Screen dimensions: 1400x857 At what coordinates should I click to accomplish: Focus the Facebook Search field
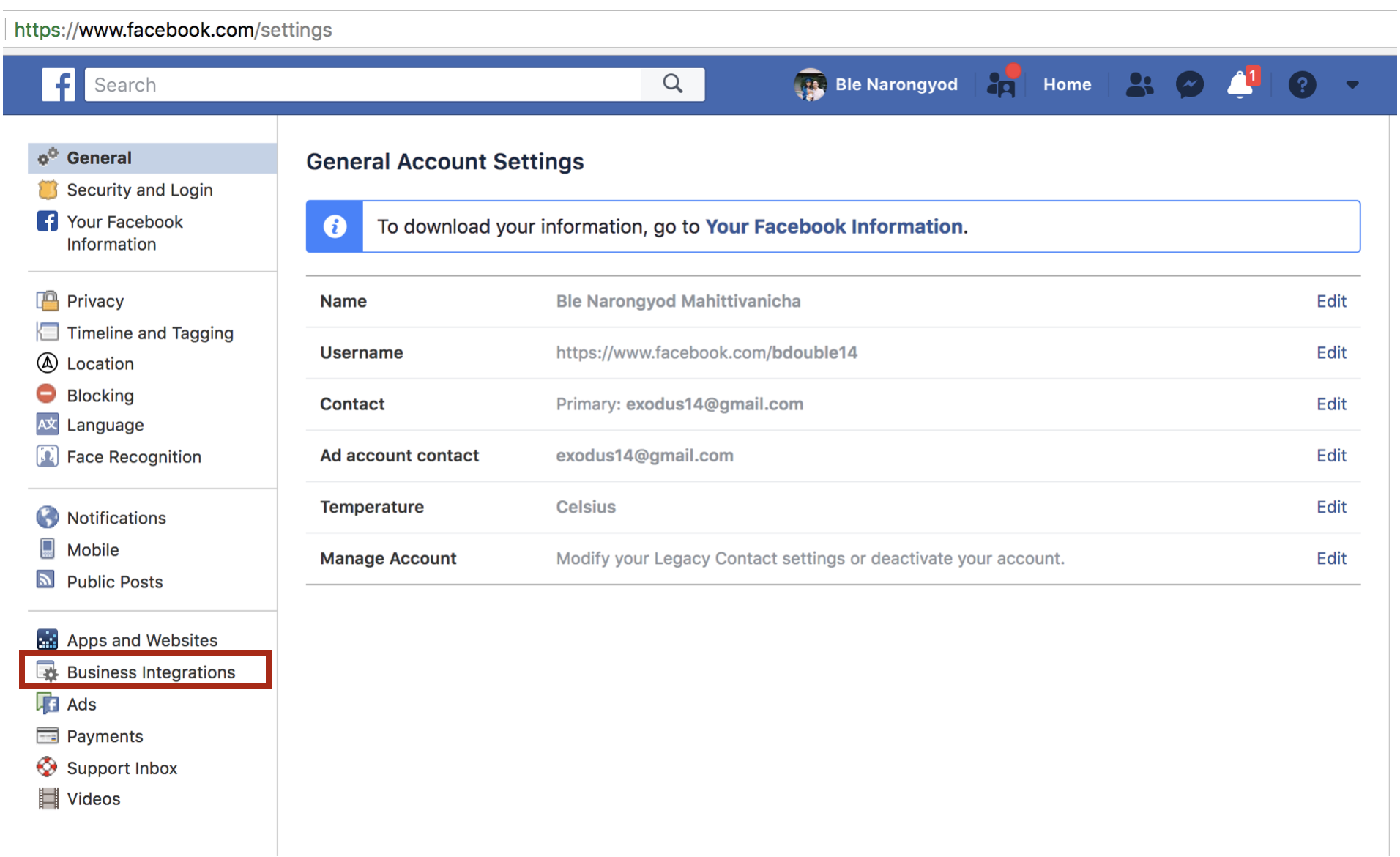click(x=363, y=84)
